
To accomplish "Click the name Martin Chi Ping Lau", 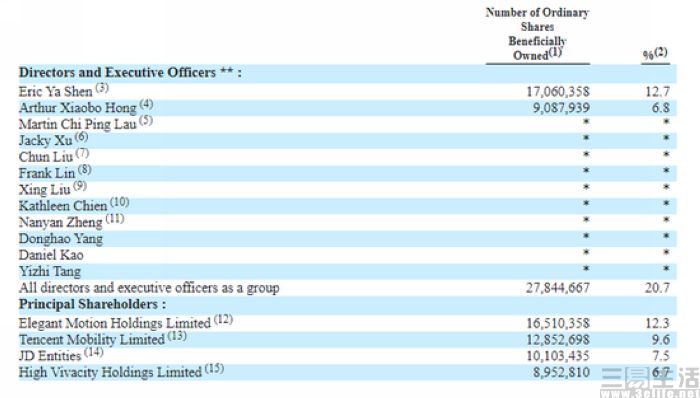I will coord(77,124).
